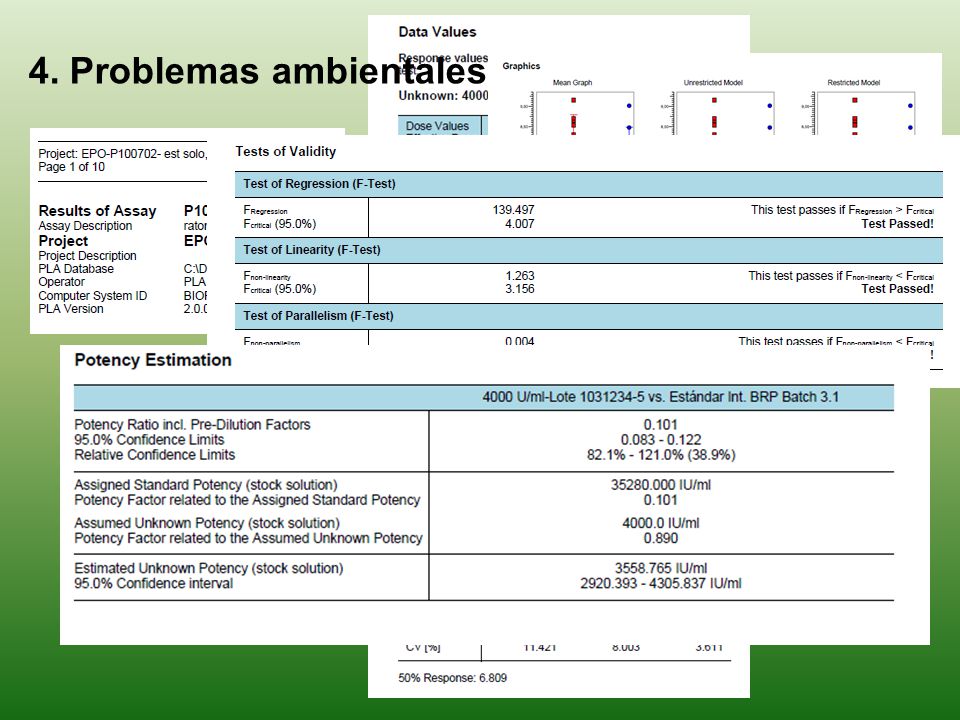
Task: Select the FRegression value 139.497
Action: click(513, 209)
